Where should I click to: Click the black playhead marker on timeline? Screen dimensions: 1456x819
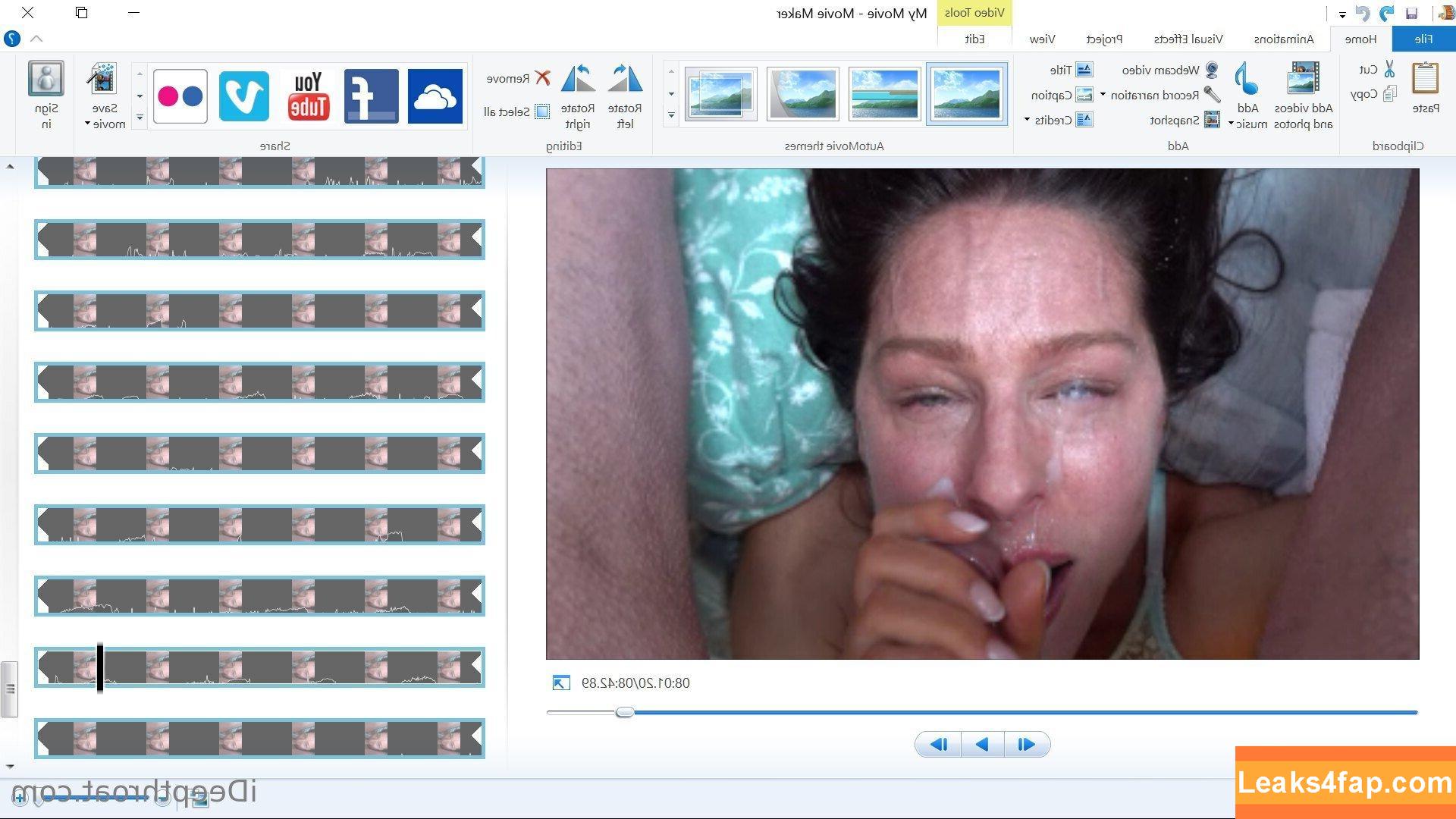(x=100, y=667)
